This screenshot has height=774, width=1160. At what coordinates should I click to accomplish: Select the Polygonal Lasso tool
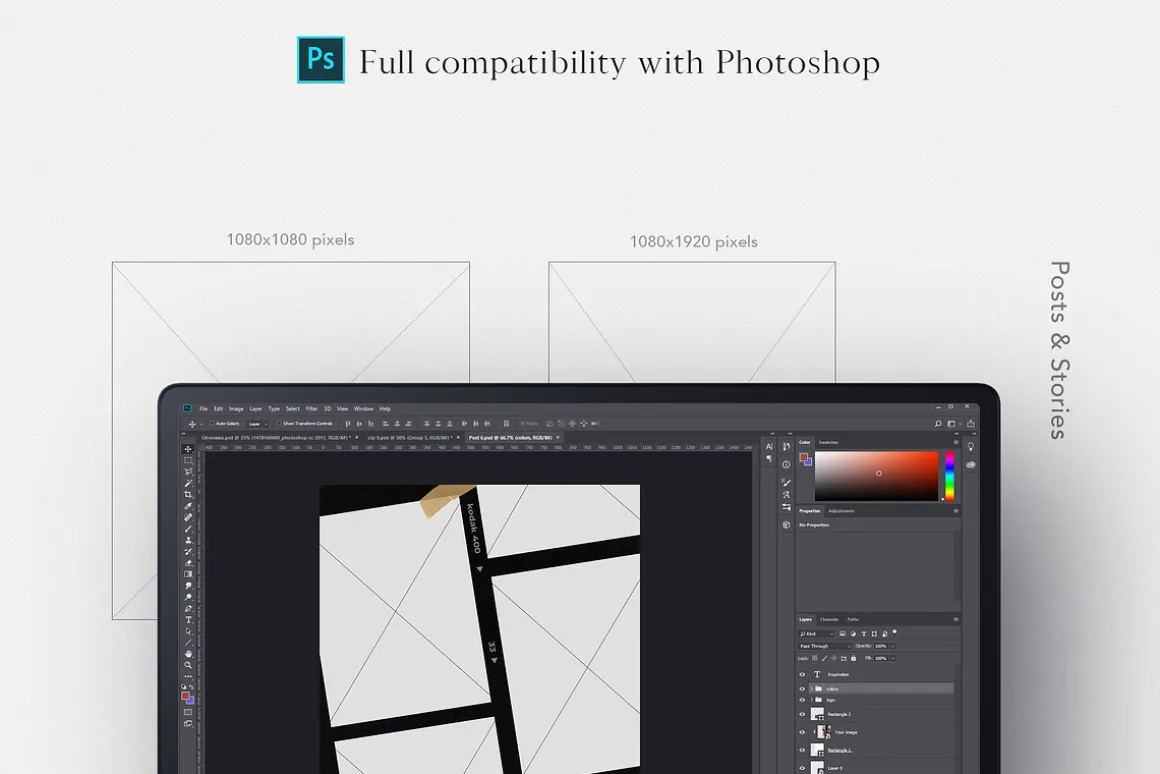(188, 472)
